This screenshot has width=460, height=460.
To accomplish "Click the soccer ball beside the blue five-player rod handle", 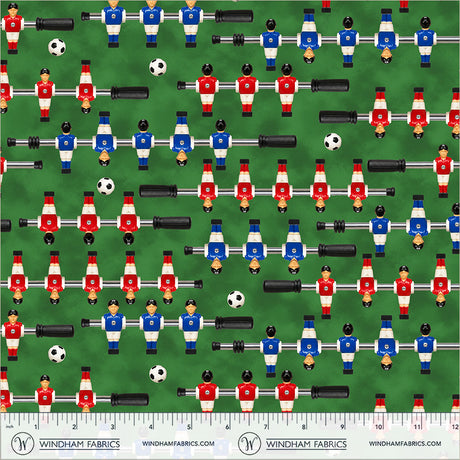I will coord(333,142).
